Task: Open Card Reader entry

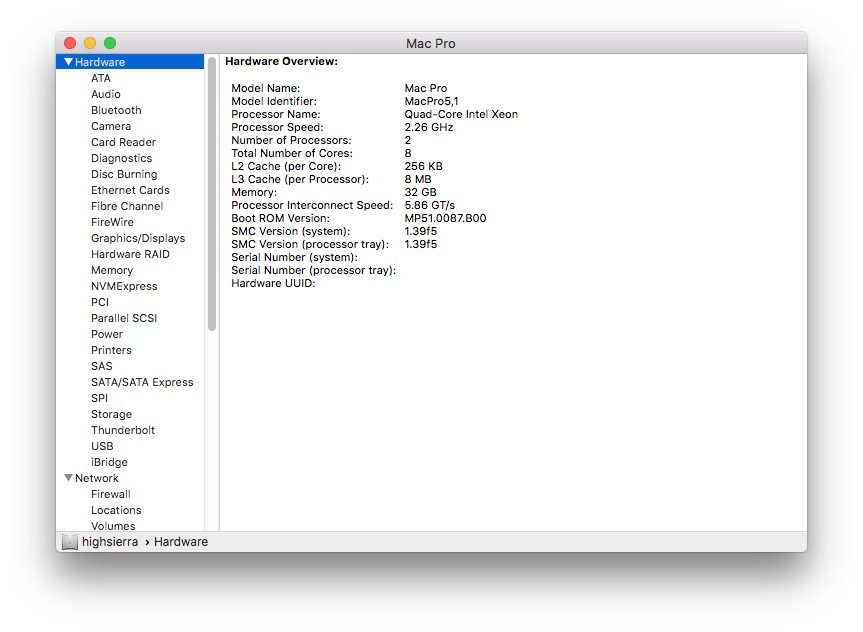Action: tap(123, 142)
